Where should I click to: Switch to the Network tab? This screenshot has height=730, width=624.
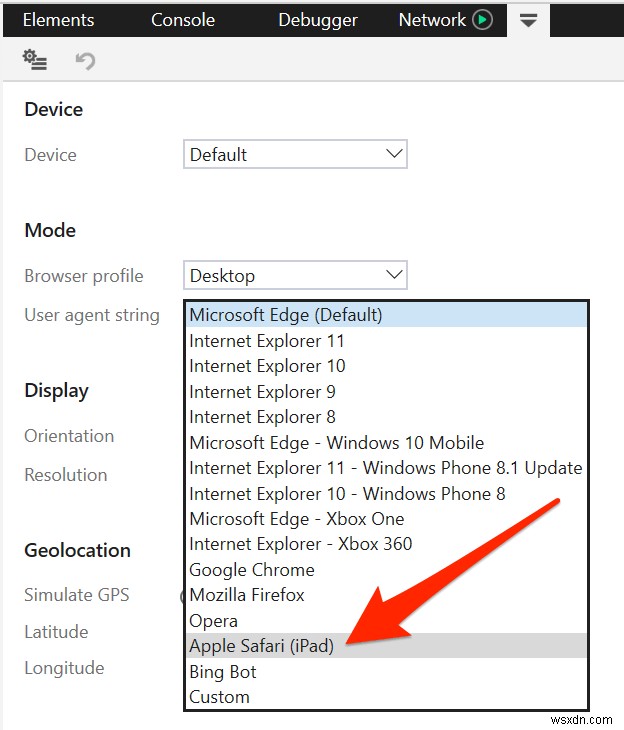pos(432,20)
